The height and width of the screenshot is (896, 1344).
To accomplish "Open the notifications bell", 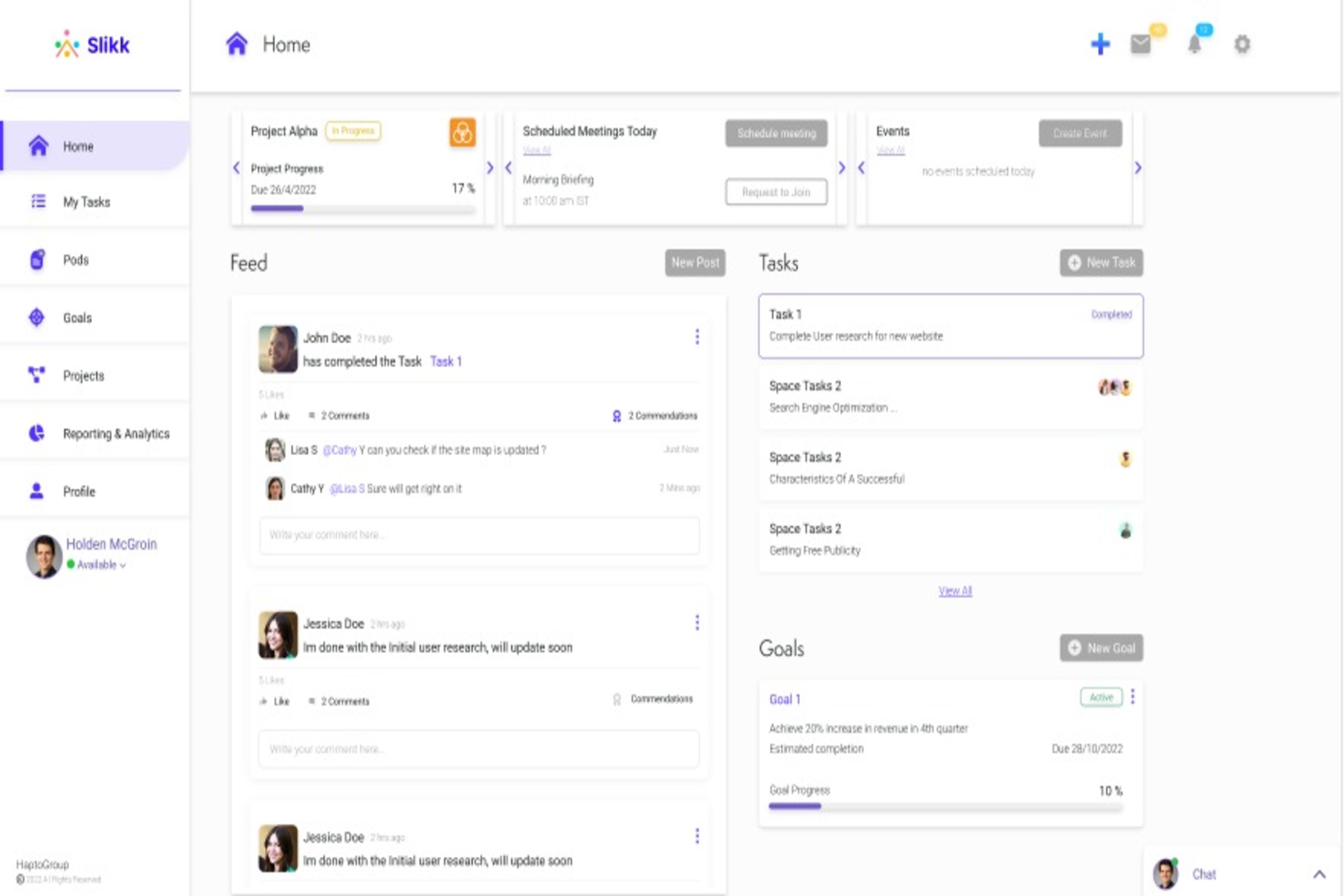I will [x=1194, y=44].
